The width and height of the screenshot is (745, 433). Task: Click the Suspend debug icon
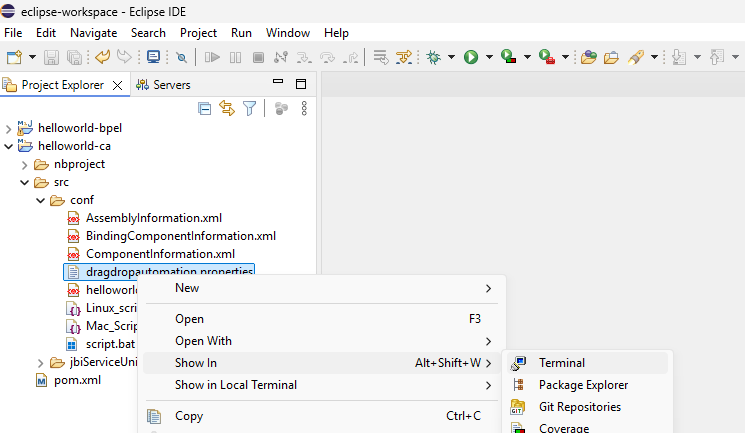(x=235, y=58)
